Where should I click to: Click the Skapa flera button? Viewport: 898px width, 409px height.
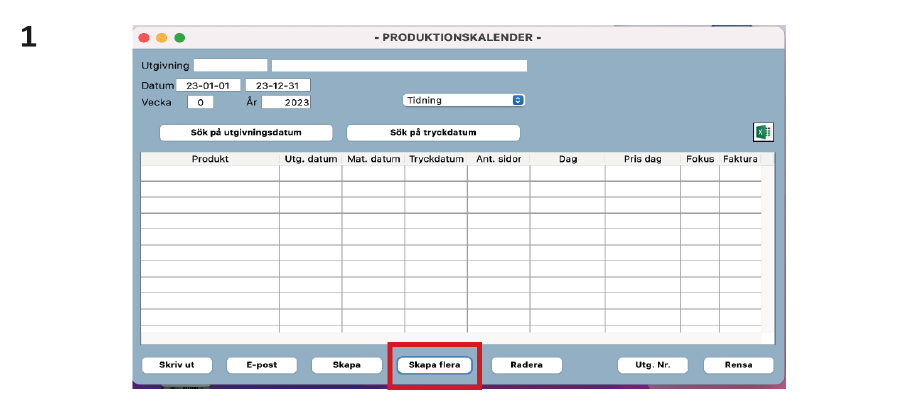click(435, 365)
